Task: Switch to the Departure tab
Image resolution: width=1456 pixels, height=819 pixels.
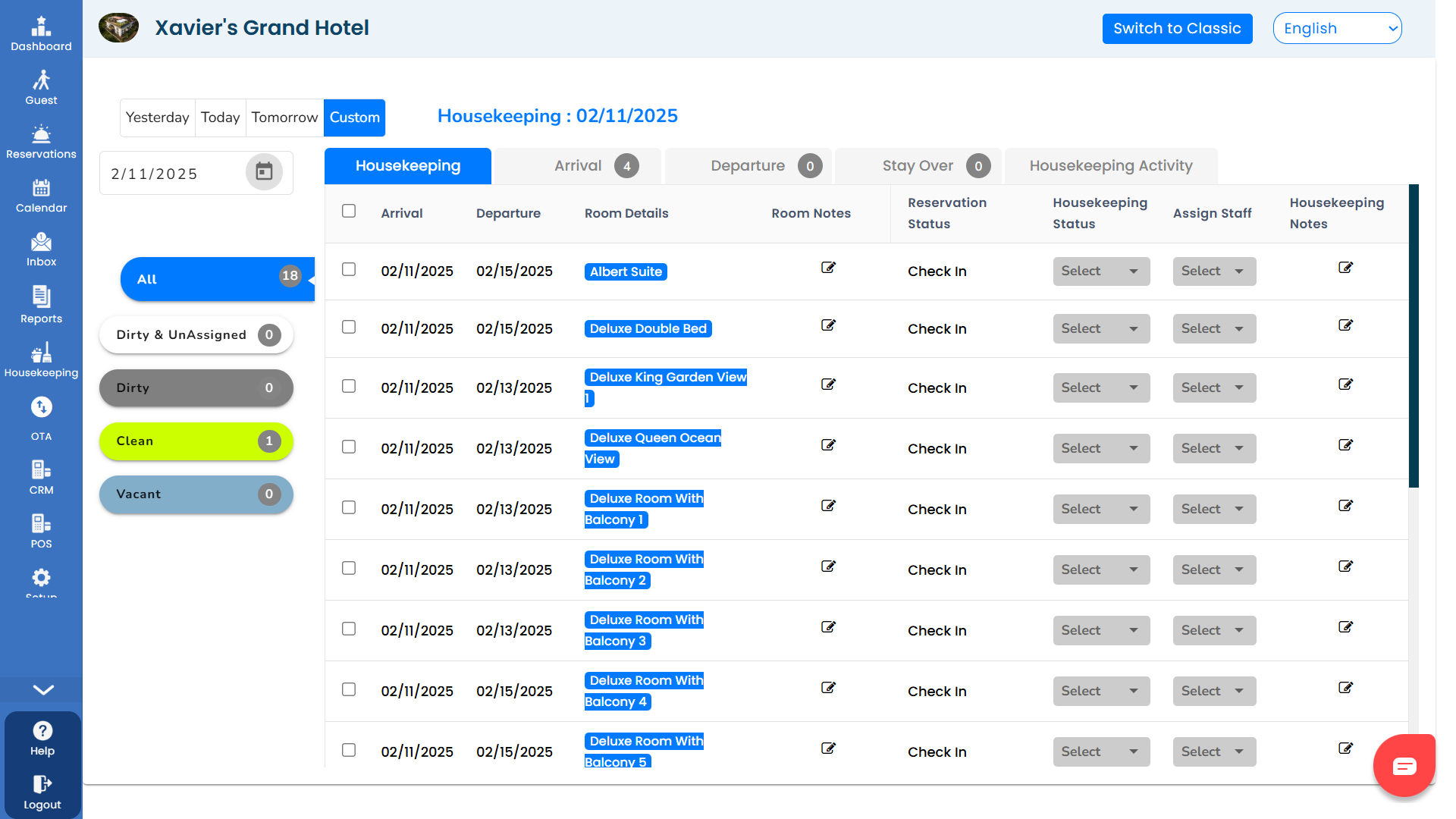Action: pos(748,166)
